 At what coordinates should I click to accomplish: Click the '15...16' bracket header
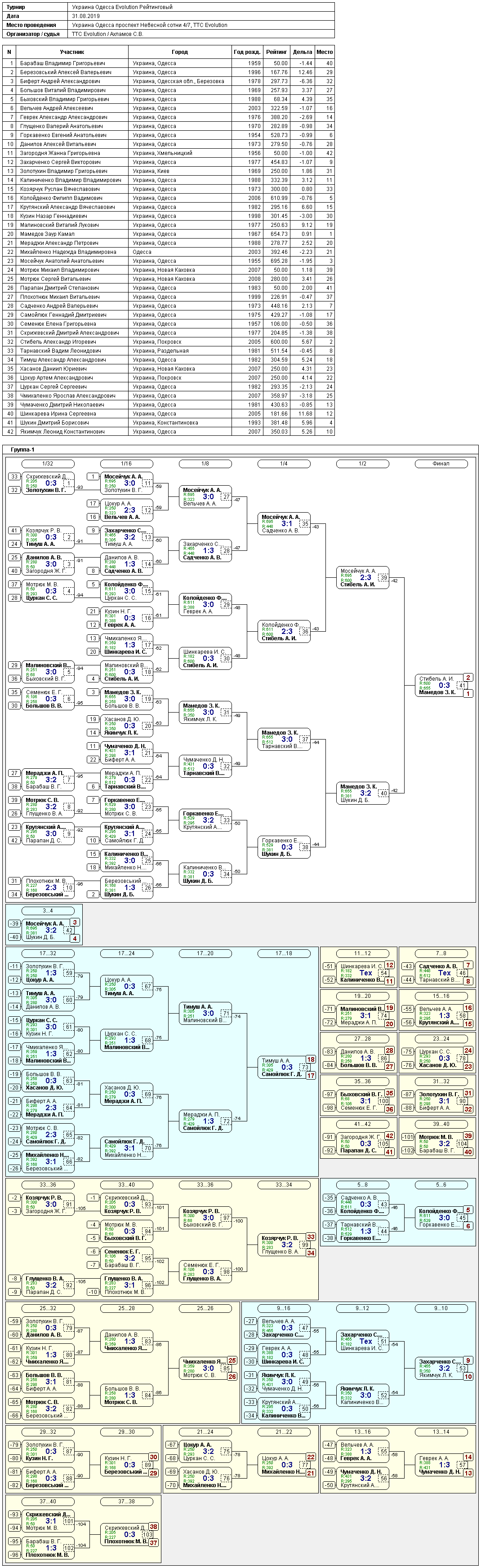(x=441, y=996)
